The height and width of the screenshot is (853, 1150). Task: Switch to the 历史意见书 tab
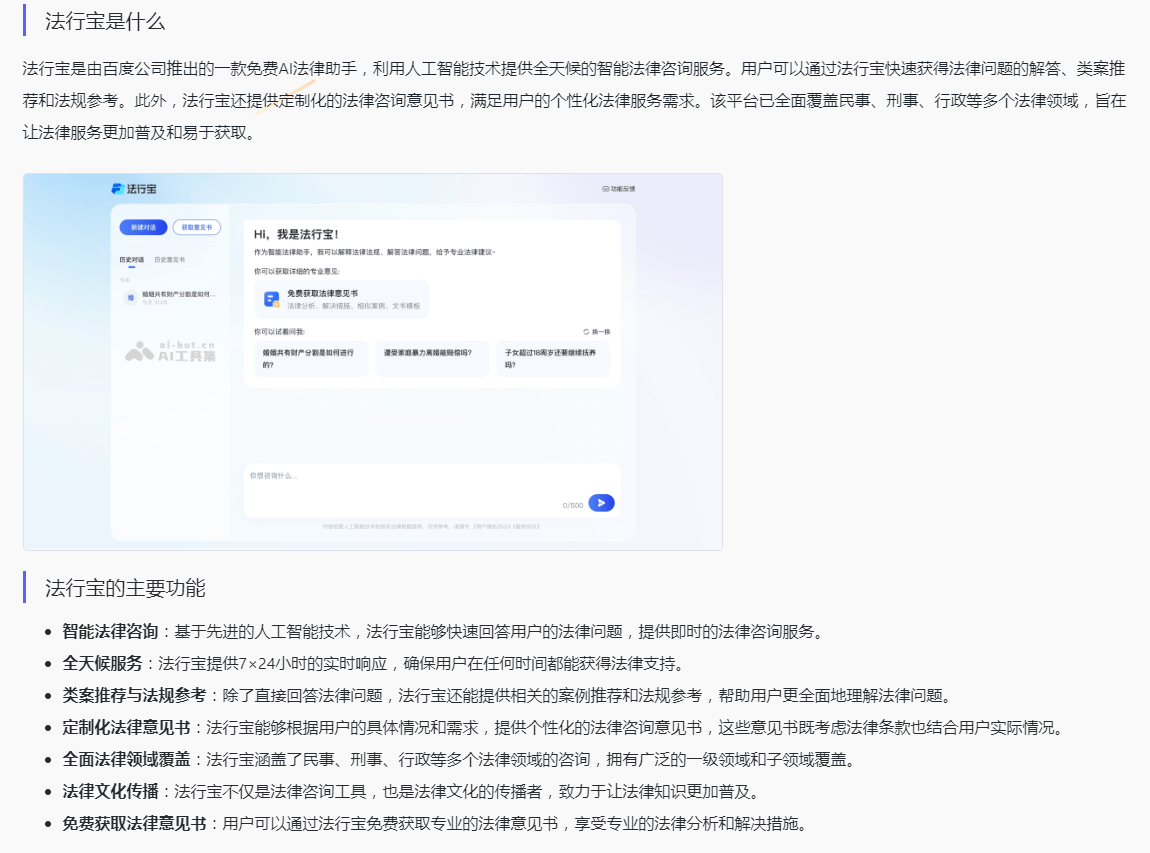tap(169, 260)
